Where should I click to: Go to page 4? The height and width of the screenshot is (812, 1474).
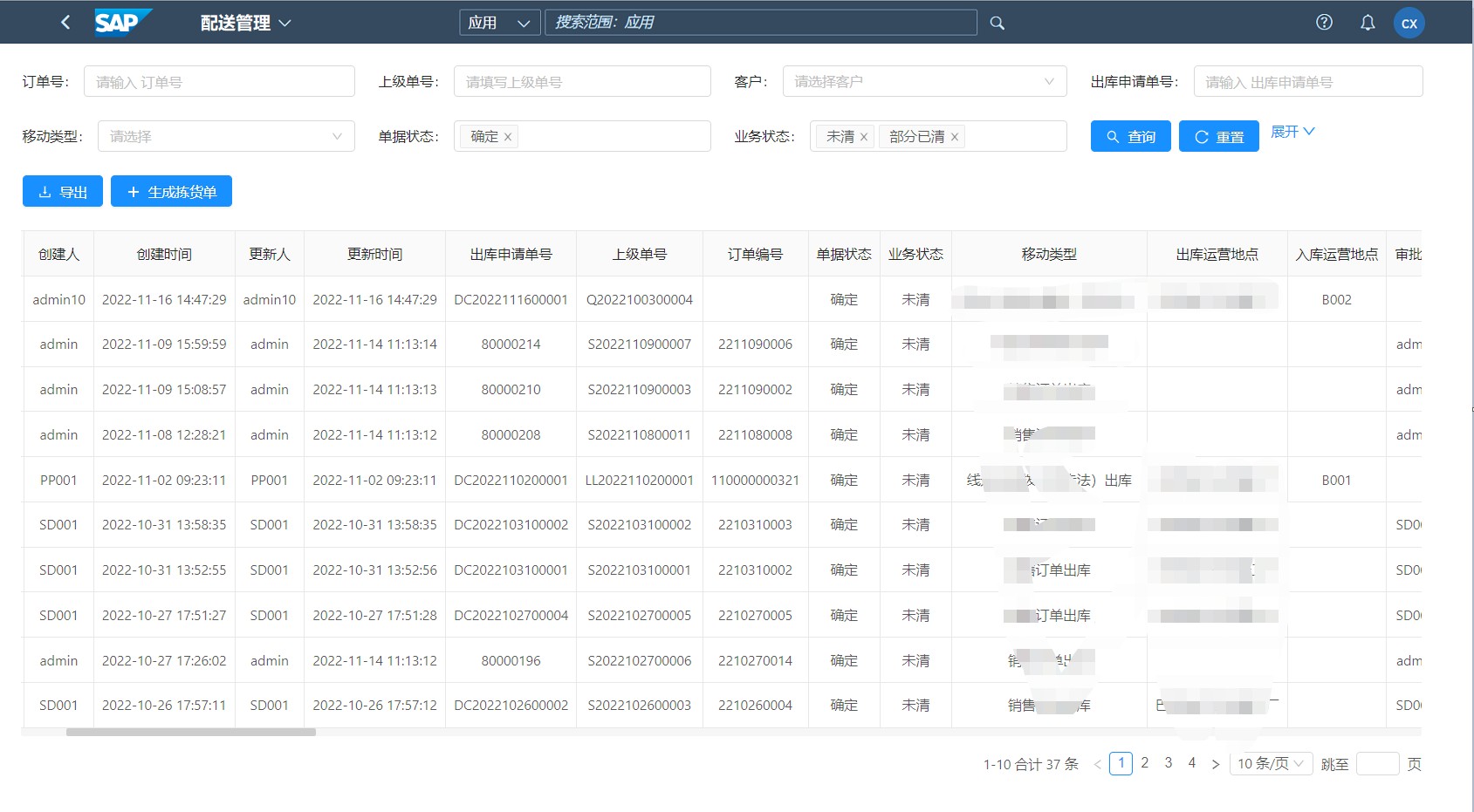(x=1192, y=763)
